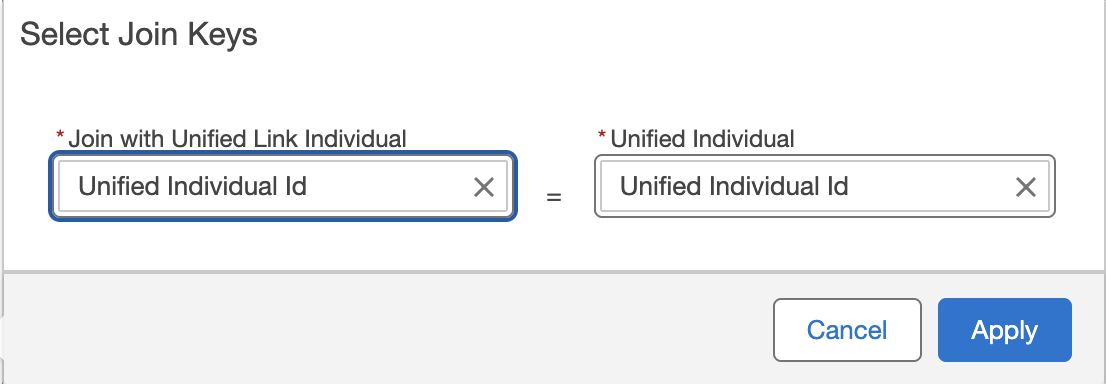Click the word Apply on blue button
The height and width of the screenshot is (384, 1106).
[1004, 330]
